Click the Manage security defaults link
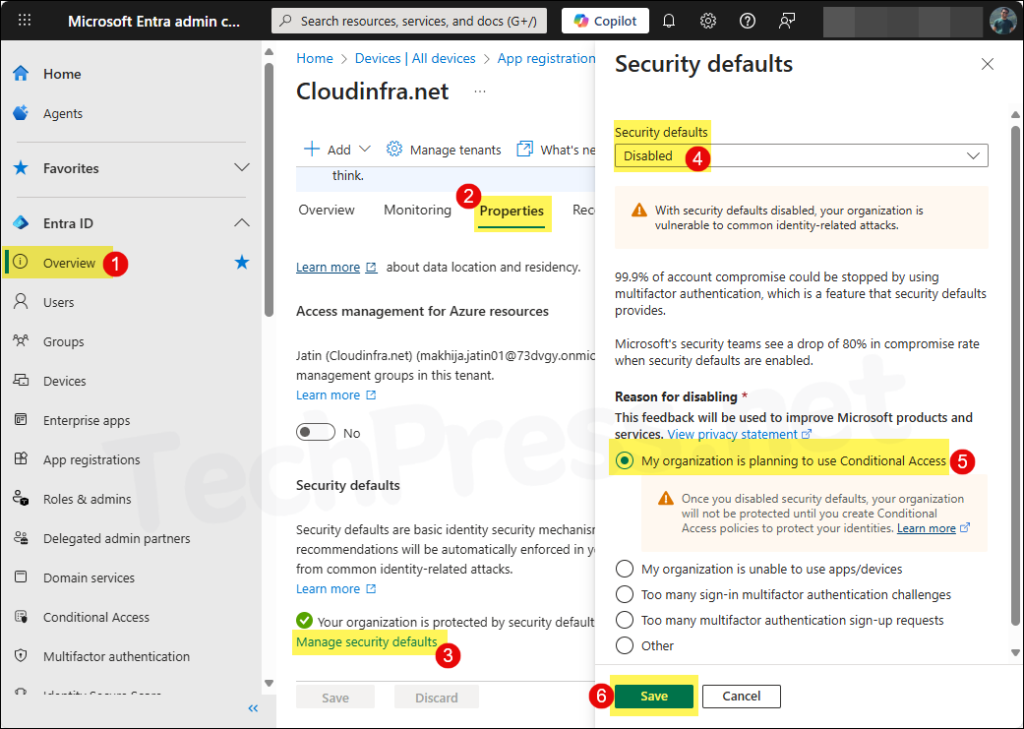 (367, 642)
